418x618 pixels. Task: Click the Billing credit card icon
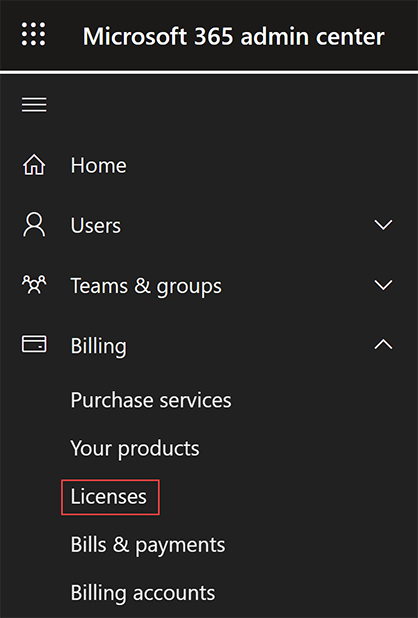pyautogui.click(x=34, y=344)
